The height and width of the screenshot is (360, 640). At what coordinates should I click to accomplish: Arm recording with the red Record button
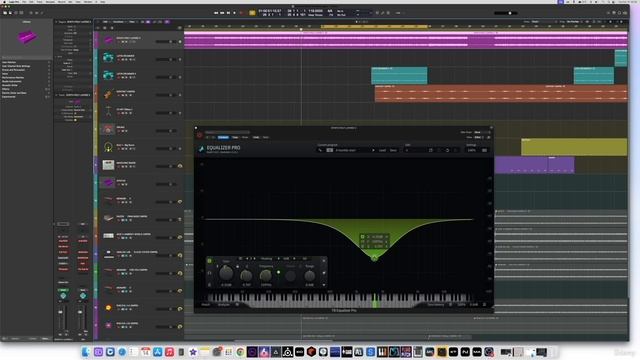click(241, 13)
